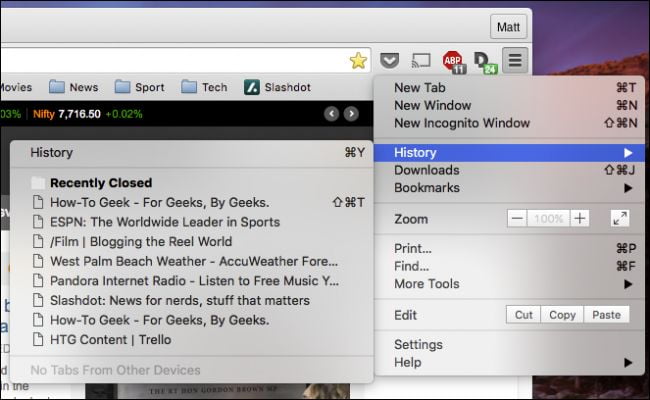Open the Pocket extension icon
The width and height of the screenshot is (650, 400).
tap(389, 61)
